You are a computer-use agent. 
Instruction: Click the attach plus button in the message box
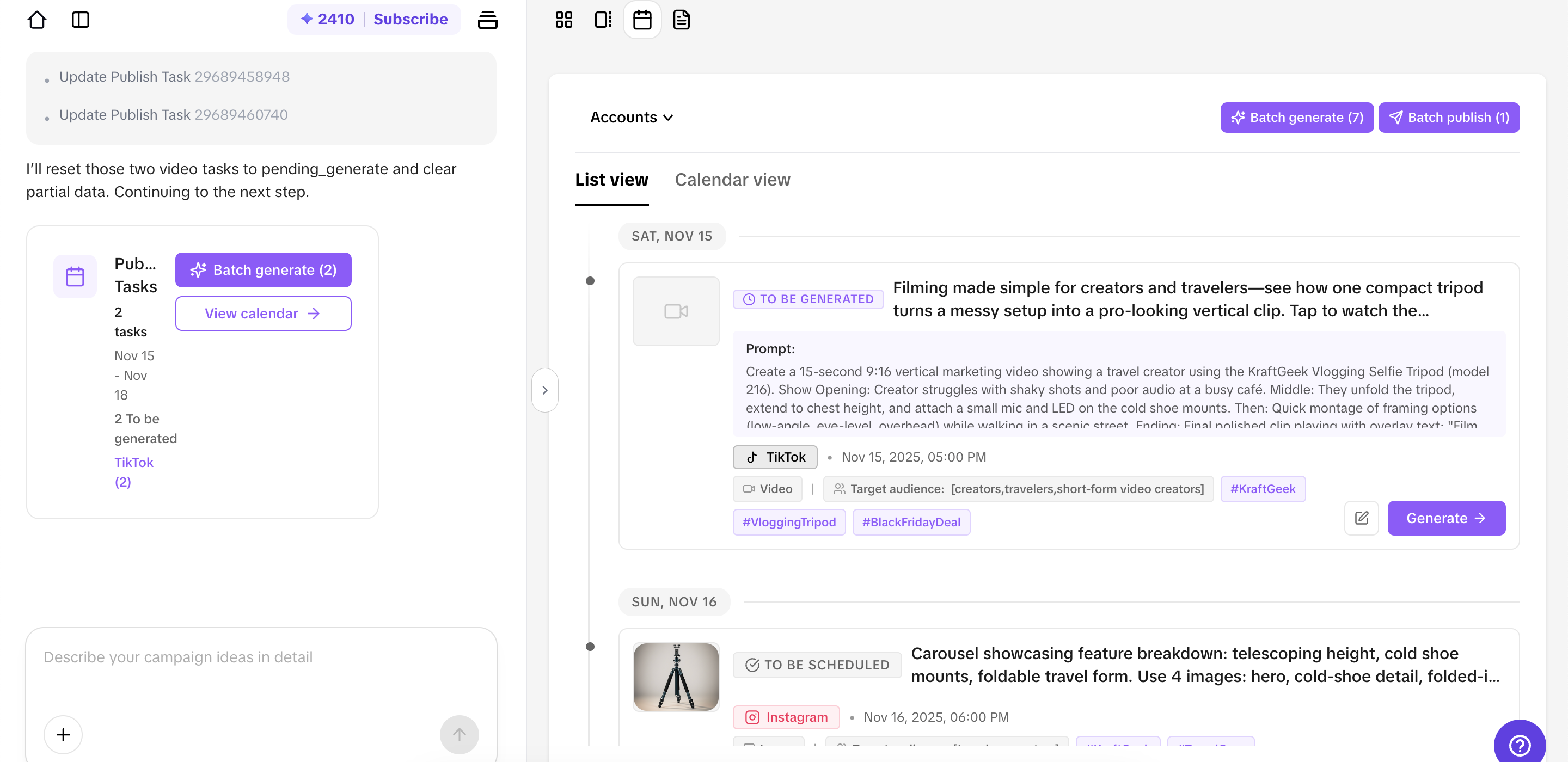tap(62, 734)
